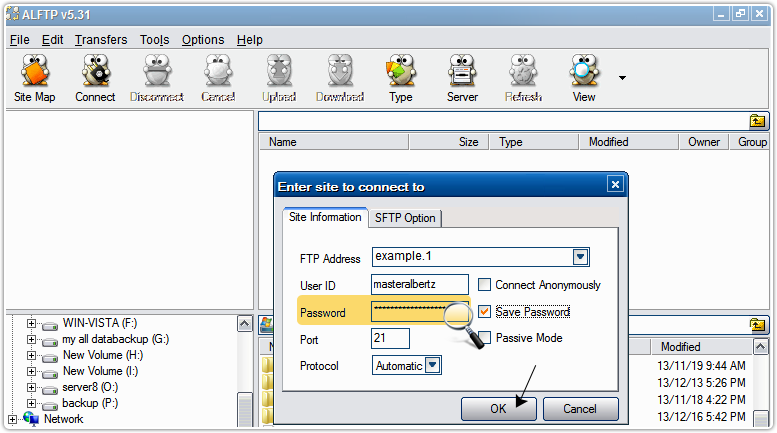Open the Tools menu
Screen dimensions: 777x433
pyautogui.click(x=155, y=40)
